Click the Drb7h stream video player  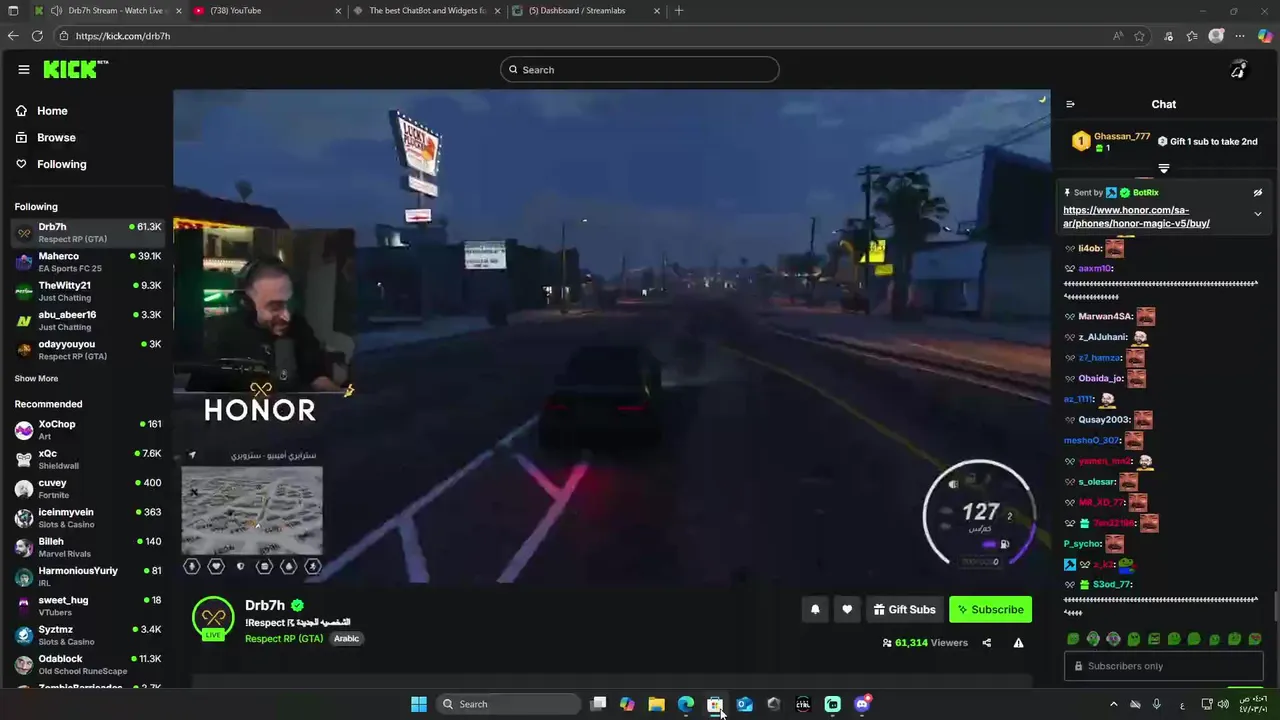coord(611,336)
